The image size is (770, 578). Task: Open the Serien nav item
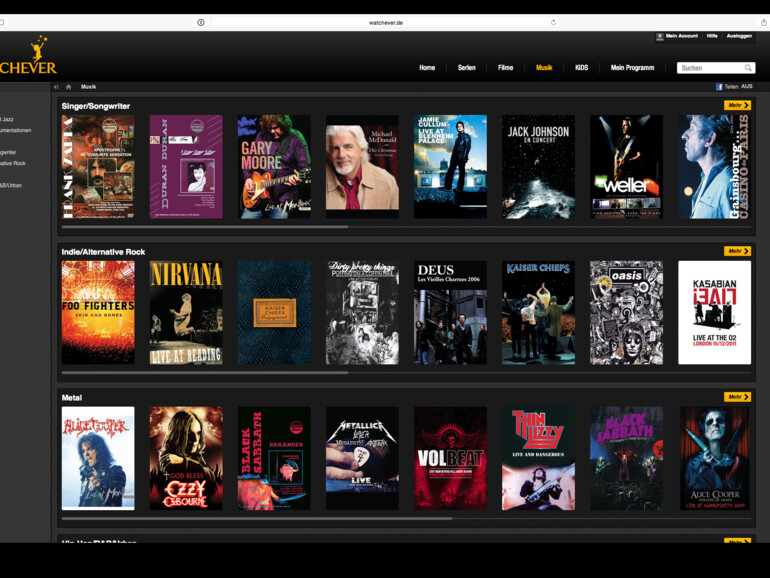[467, 68]
